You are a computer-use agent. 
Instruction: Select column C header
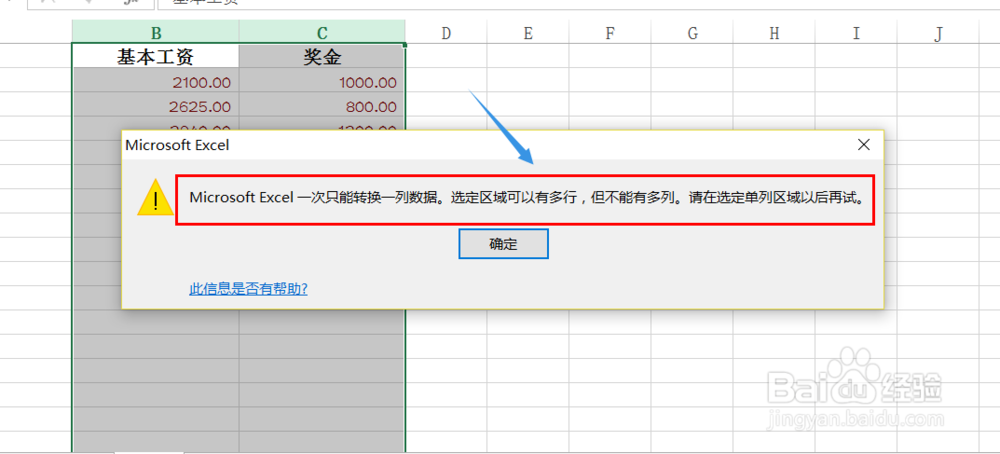tap(322, 33)
